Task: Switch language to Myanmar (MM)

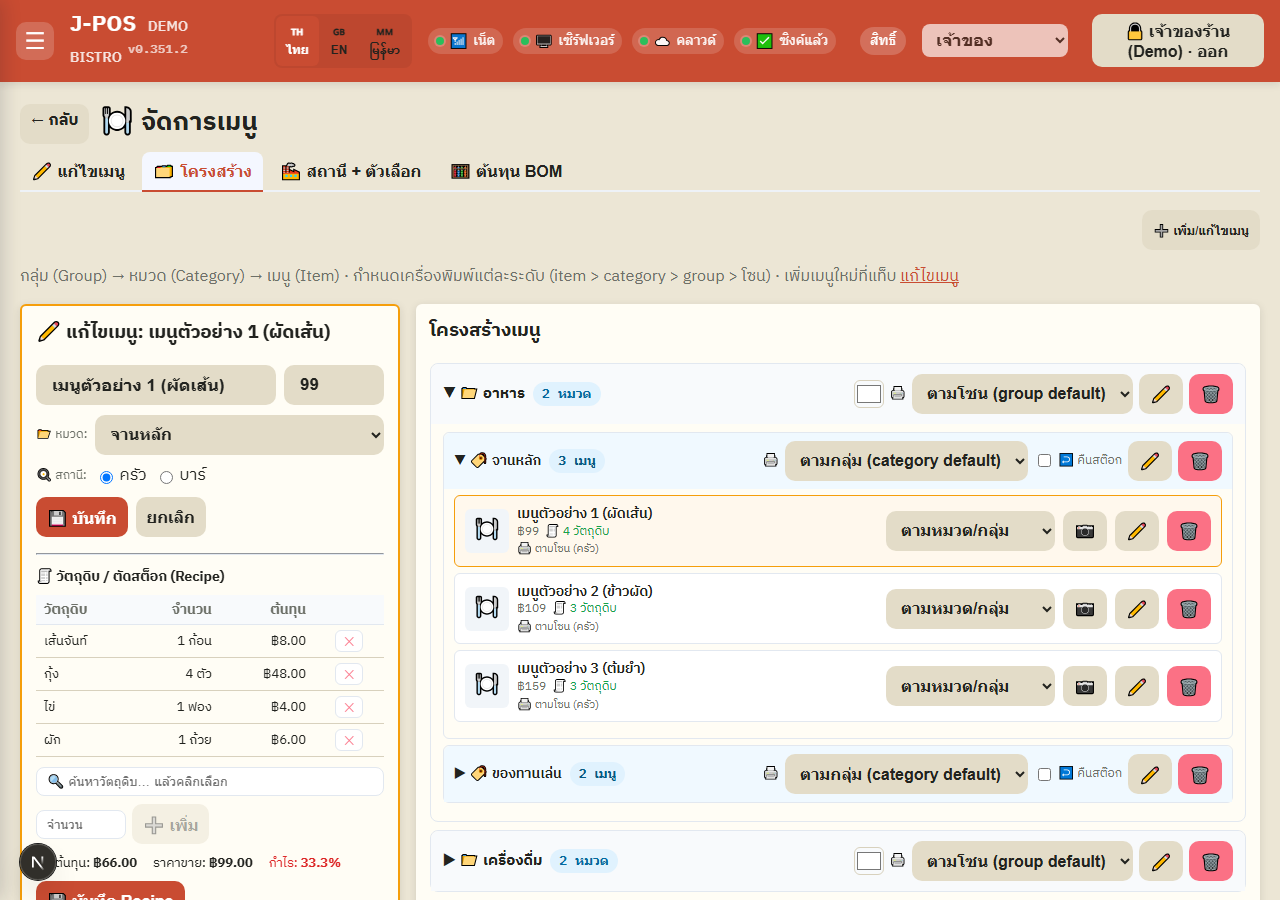Action: coord(385,41)
